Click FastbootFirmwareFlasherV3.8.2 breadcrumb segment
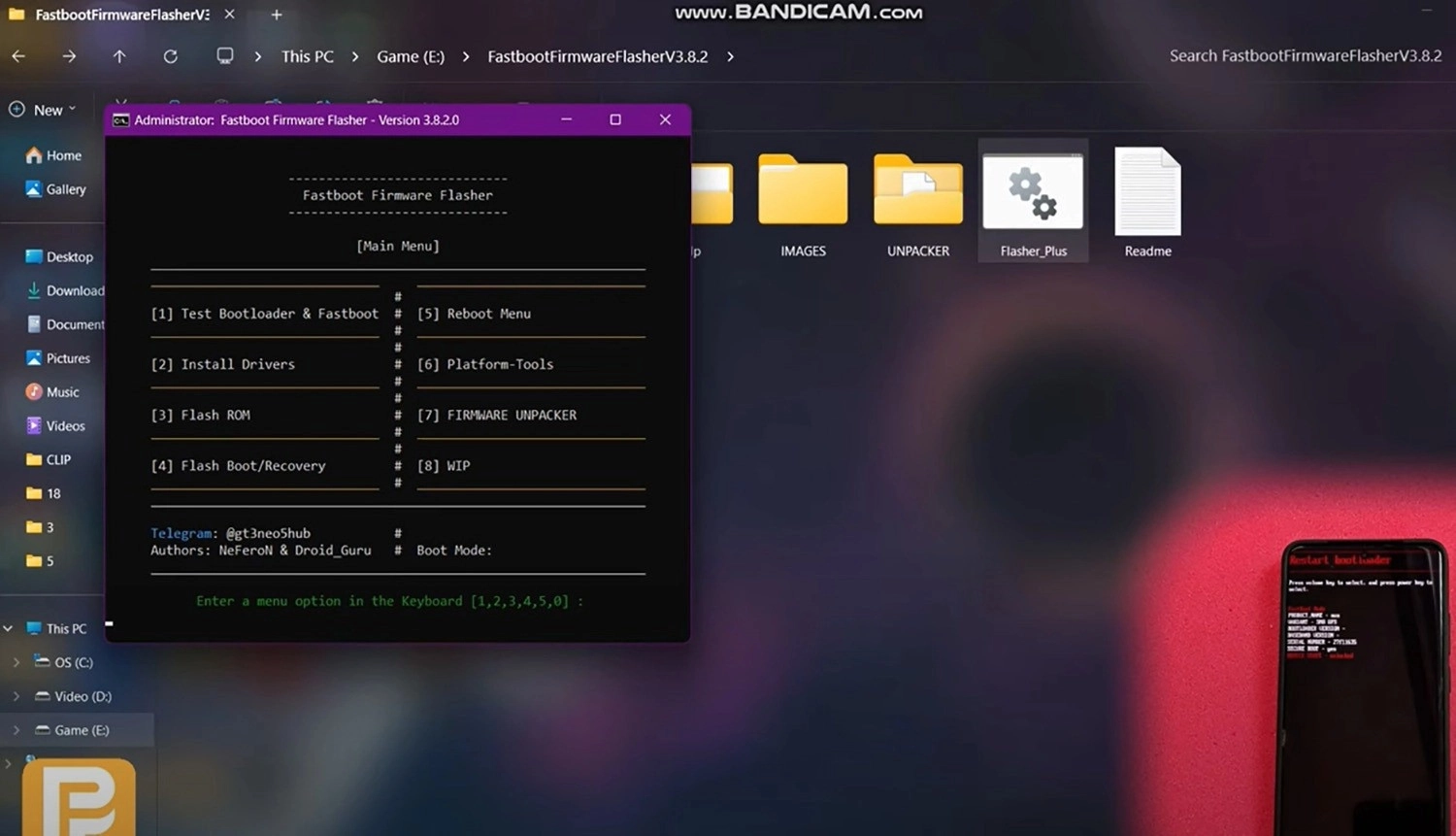This screenshot has width=1456, height=836. pos(598,56)
